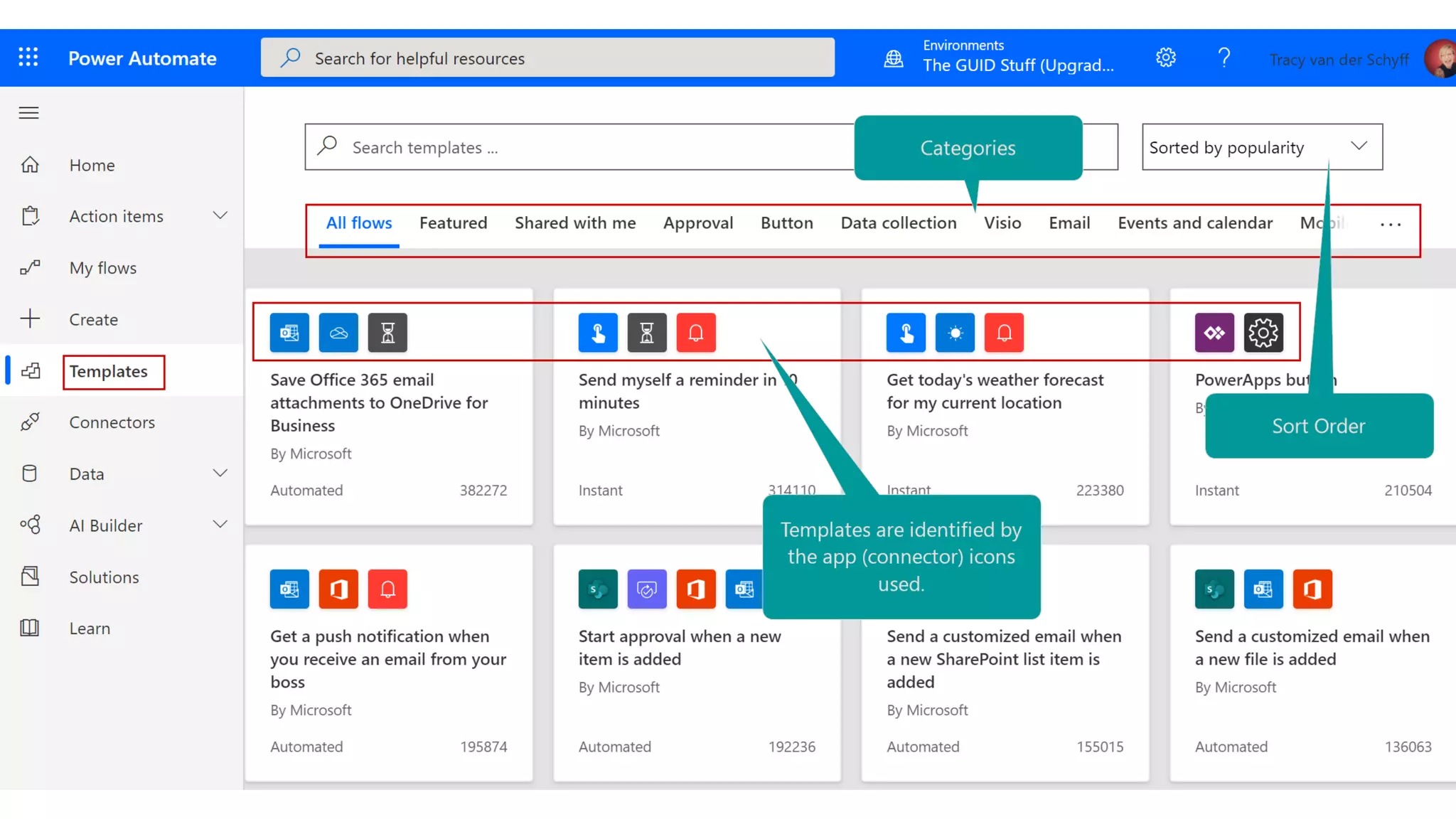
Task: Expand the Data section chevron
Action: [220, 473]
